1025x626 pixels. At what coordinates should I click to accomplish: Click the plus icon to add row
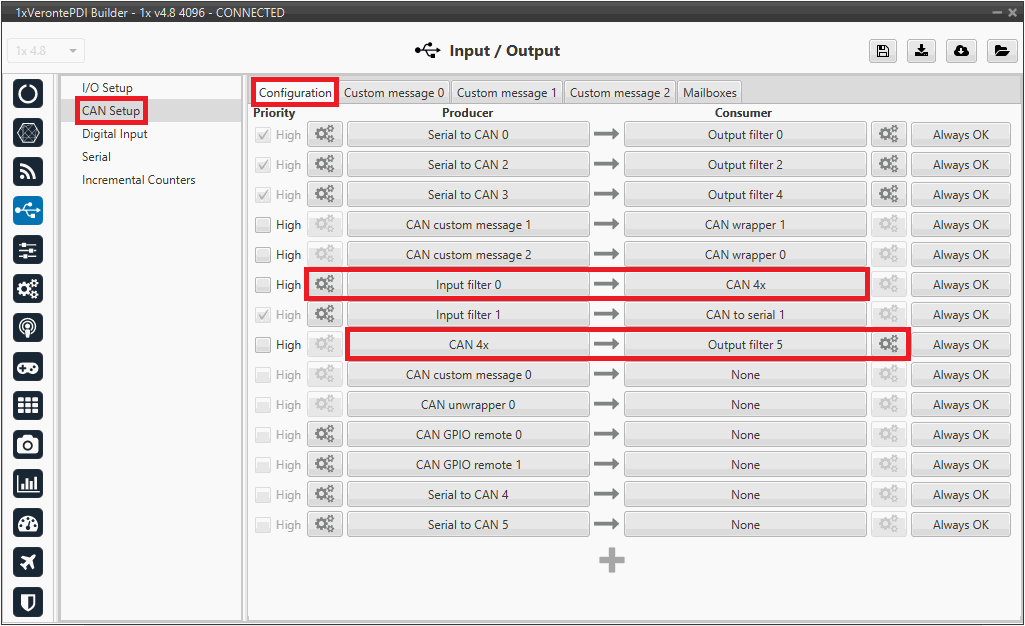(x=611, y=560)
